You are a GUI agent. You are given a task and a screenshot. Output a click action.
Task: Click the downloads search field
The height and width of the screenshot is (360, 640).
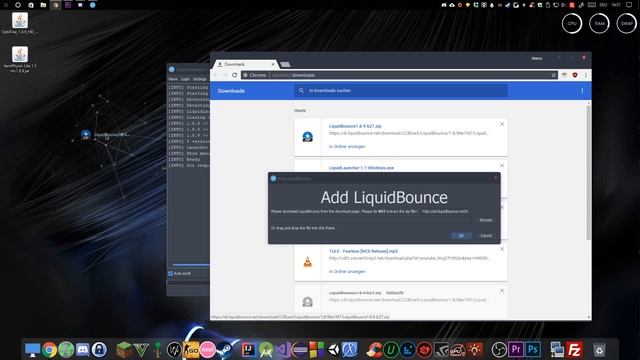pyautogui.click(x=401, y=91)
